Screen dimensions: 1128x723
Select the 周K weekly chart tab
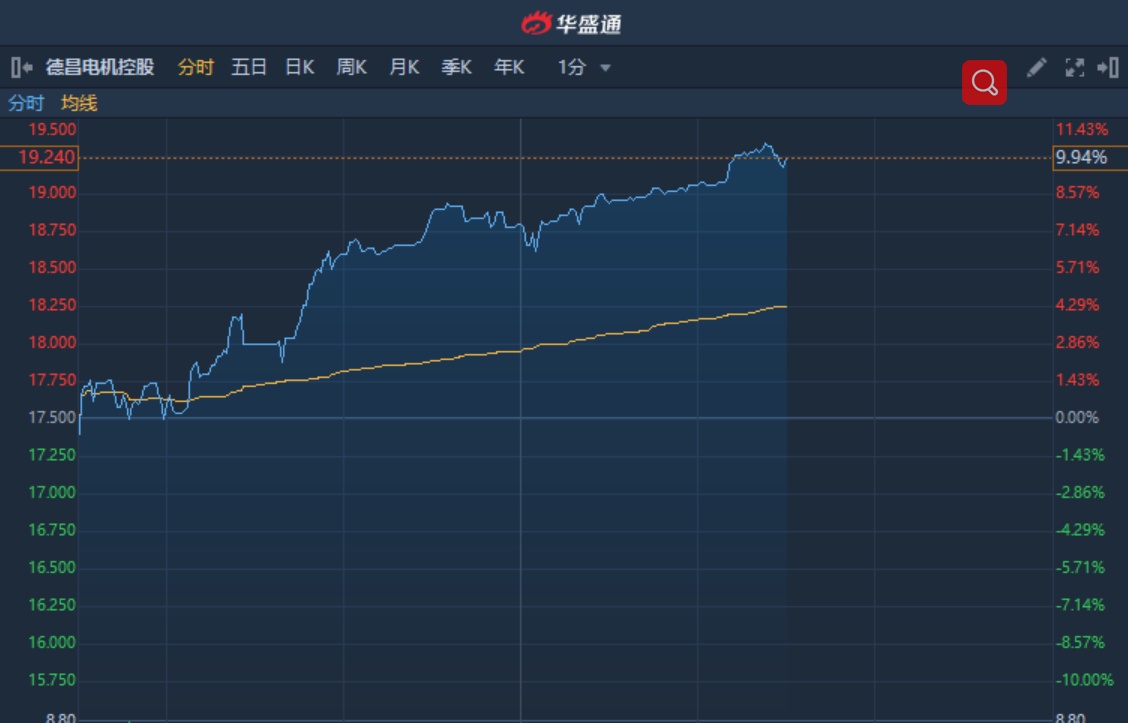click(x=352, y=68)
